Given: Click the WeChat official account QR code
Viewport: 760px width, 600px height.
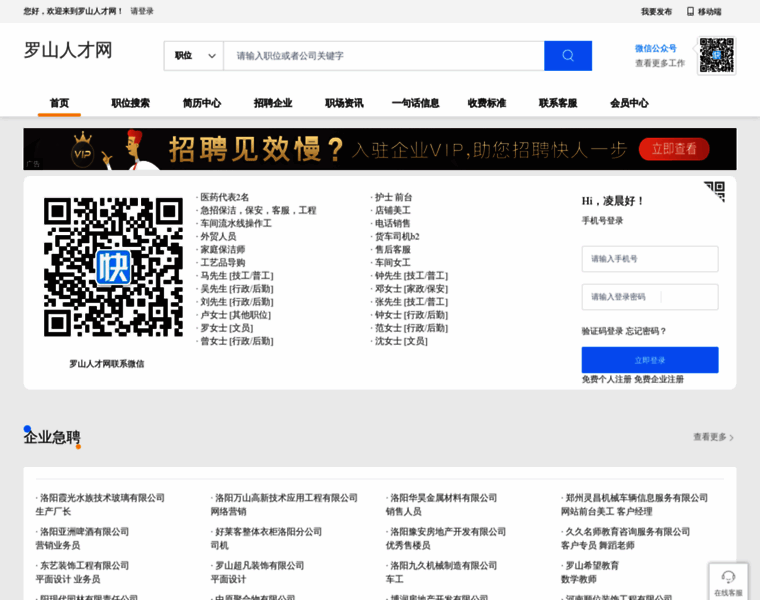Looking at the screenshot, I should (716, 56).
